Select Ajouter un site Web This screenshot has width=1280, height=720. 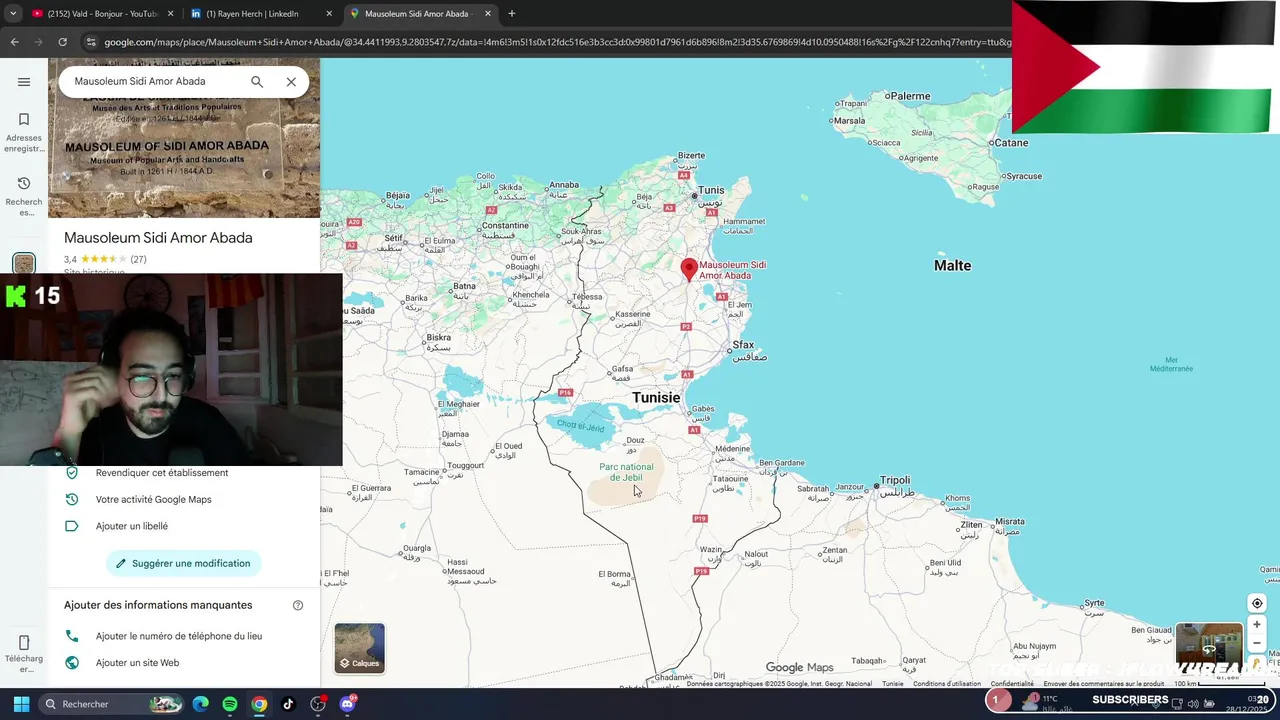point(184,663)
